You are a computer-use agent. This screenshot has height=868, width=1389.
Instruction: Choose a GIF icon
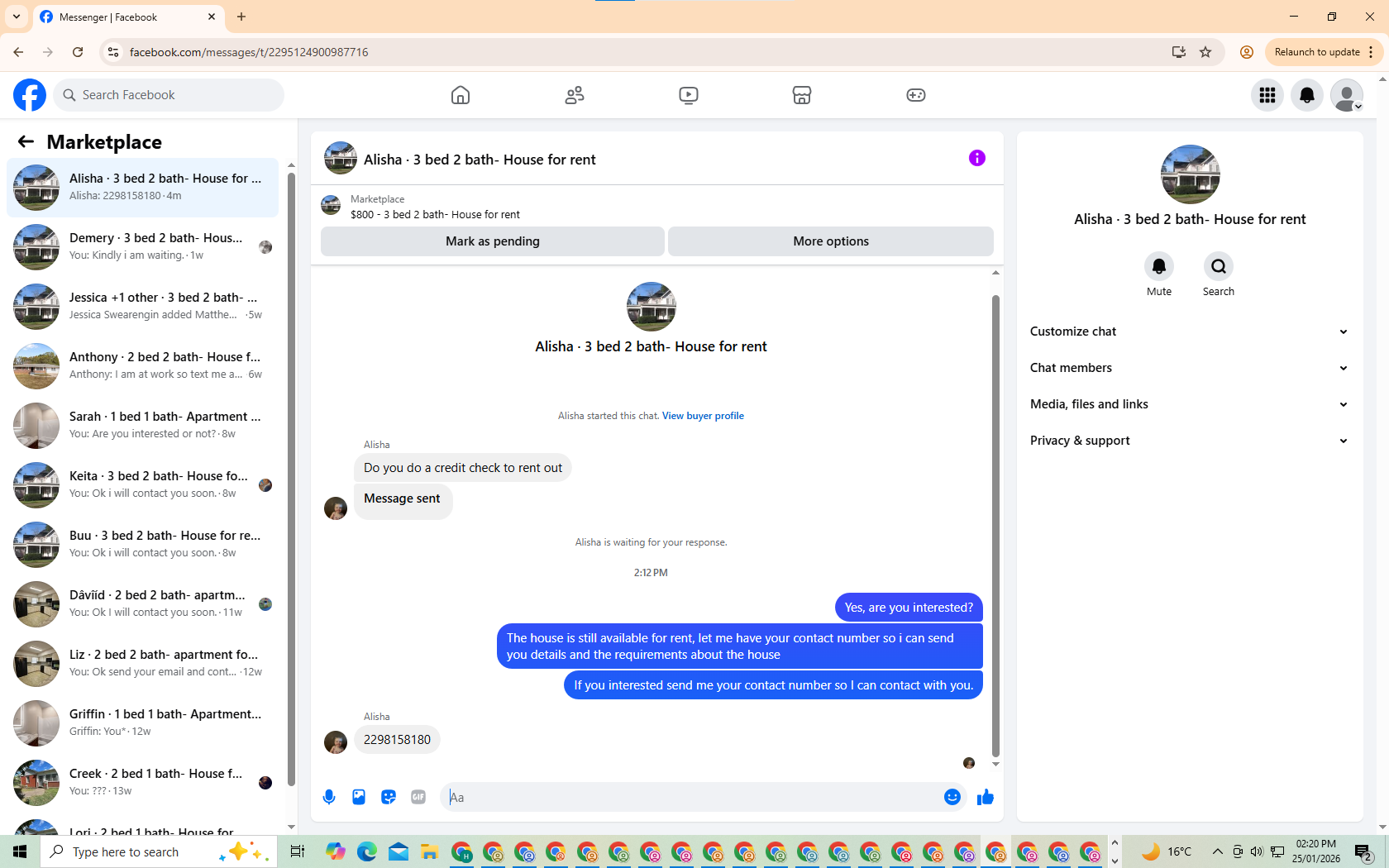[418, 797]
